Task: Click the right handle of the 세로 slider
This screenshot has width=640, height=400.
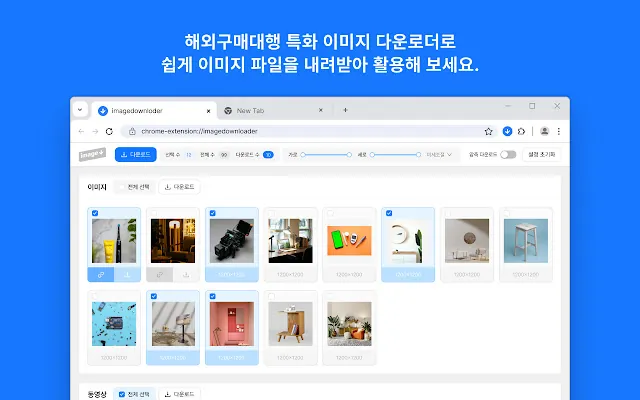Action: [418, 155]
